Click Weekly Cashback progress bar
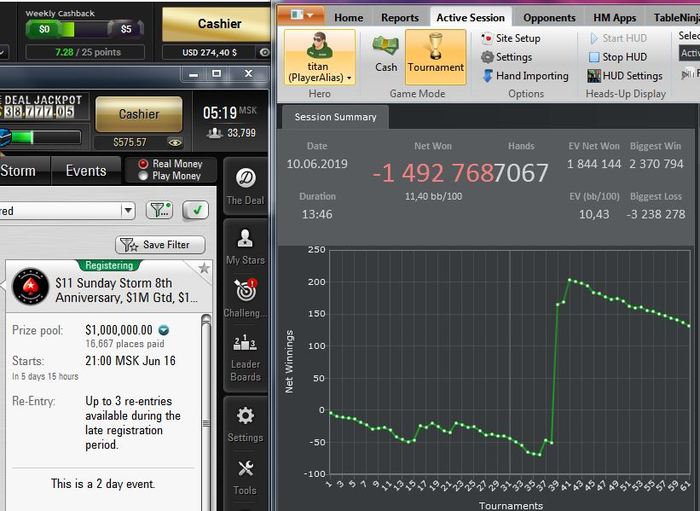 85,29
